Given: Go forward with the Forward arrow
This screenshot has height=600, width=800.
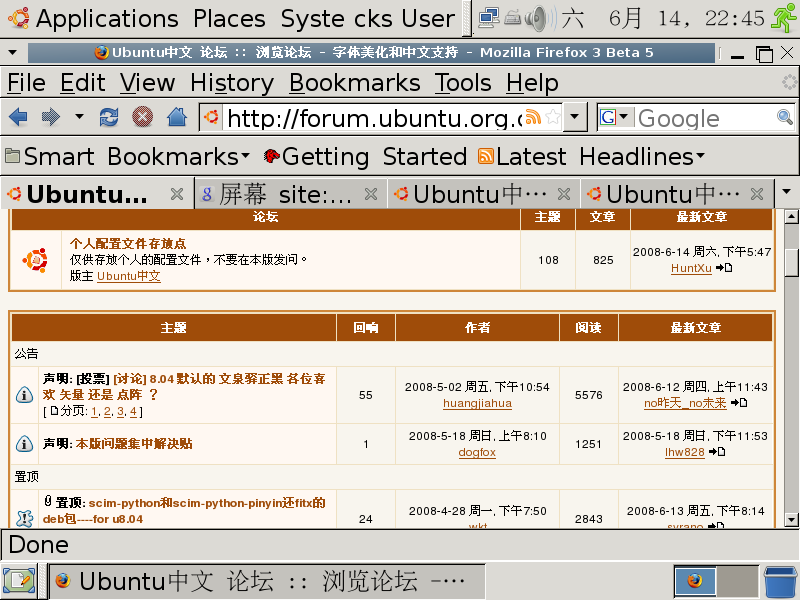Looking at the screenshot, I should [x=51, y=117].
